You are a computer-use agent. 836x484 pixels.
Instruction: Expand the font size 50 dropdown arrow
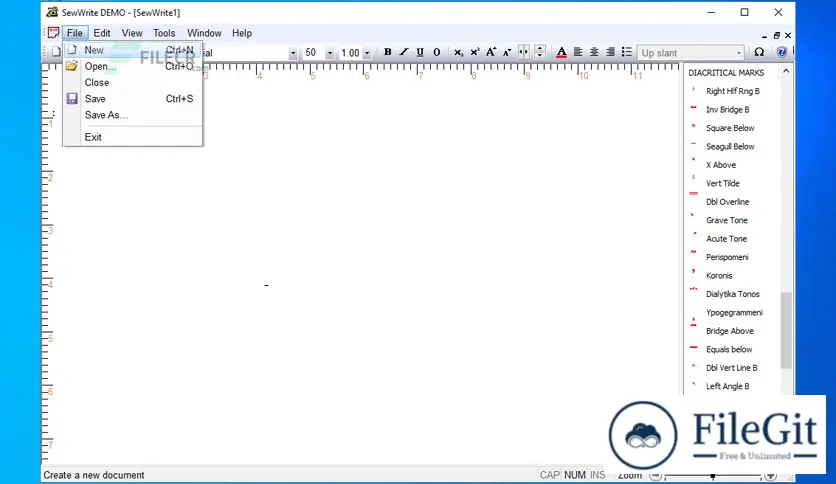click(330, 53)
